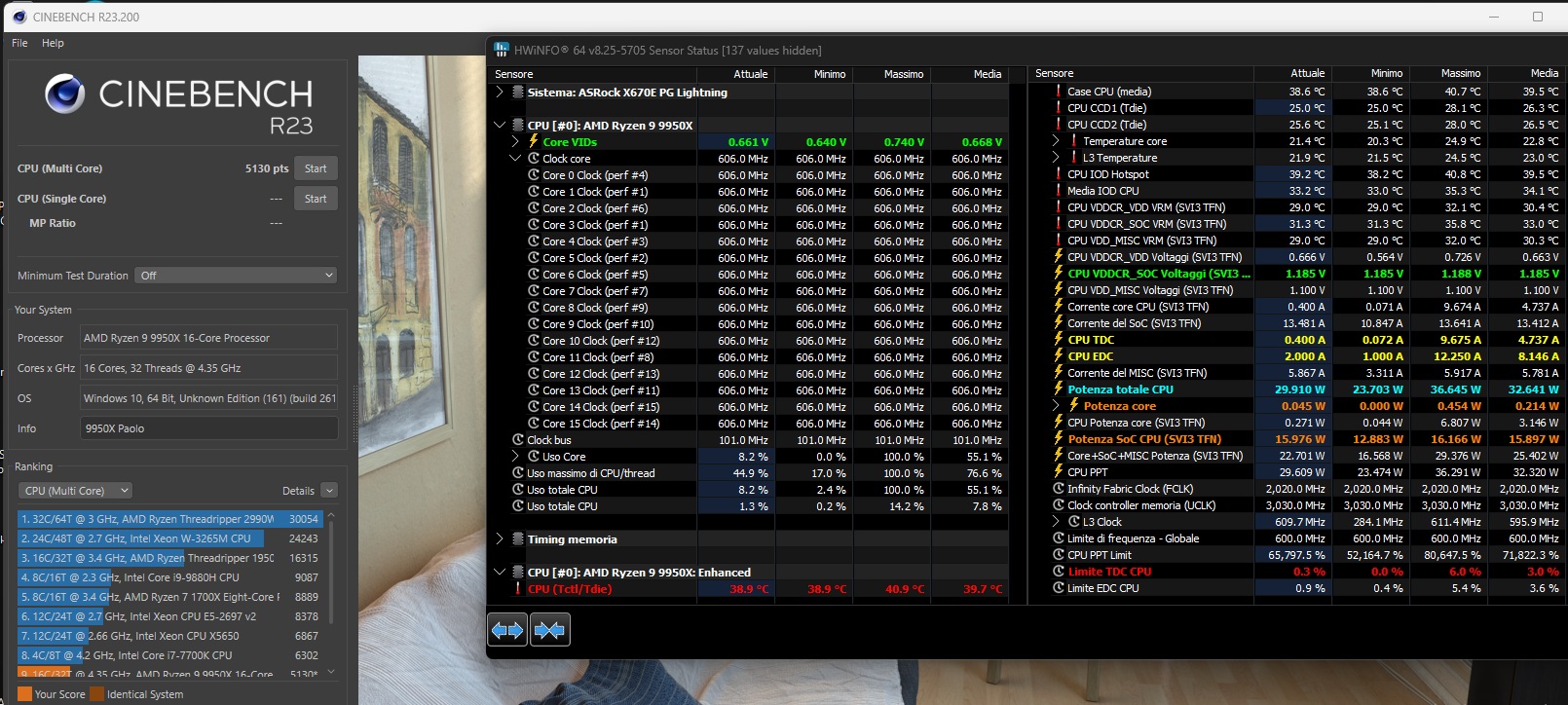
Task: Click the Attuale column header in left sensor pane
Action: click(750, 74)
